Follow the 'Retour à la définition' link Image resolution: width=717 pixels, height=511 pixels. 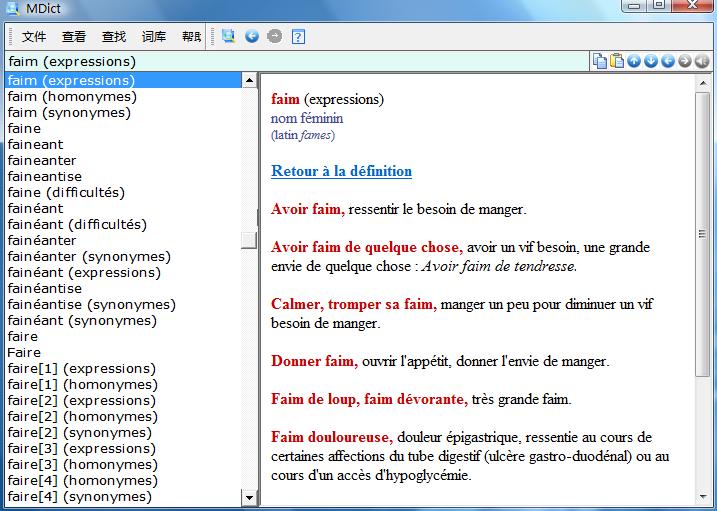point(341,171)
